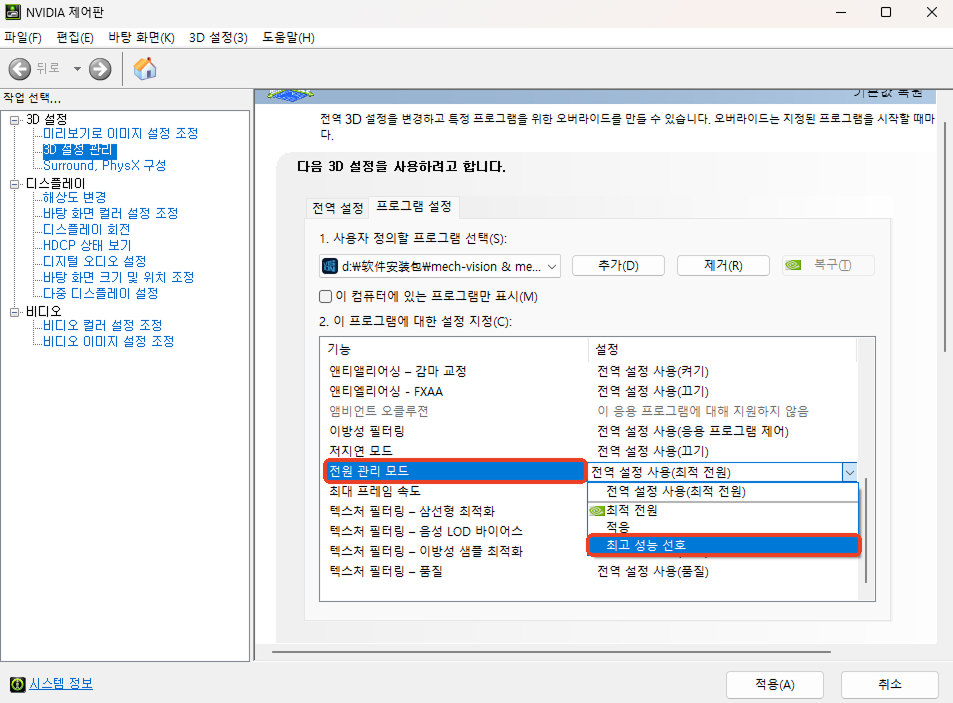The width and height of the screenshot is (953, 703).
Task: Open the 시스템 정보 link
Action: 61,684
